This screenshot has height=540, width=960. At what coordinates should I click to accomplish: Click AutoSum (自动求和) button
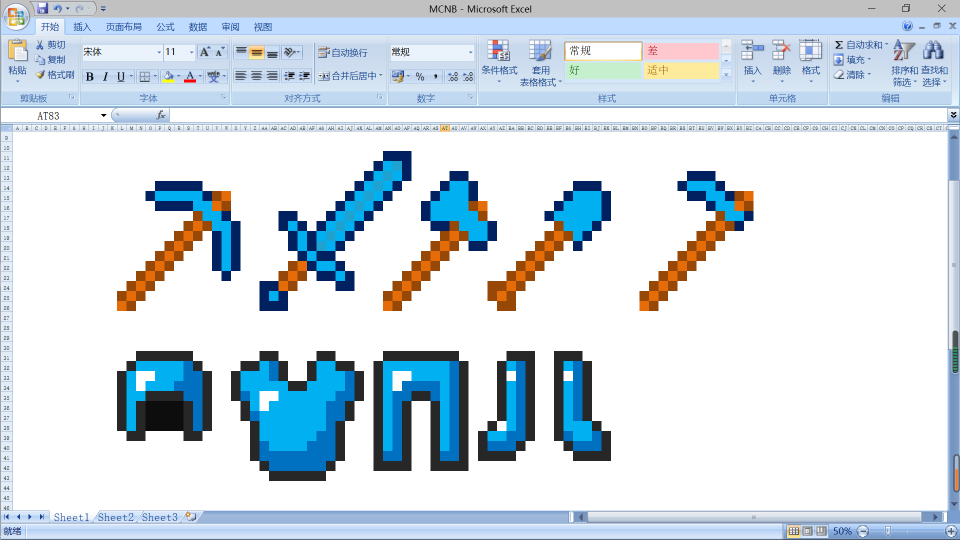coord(861,45)
